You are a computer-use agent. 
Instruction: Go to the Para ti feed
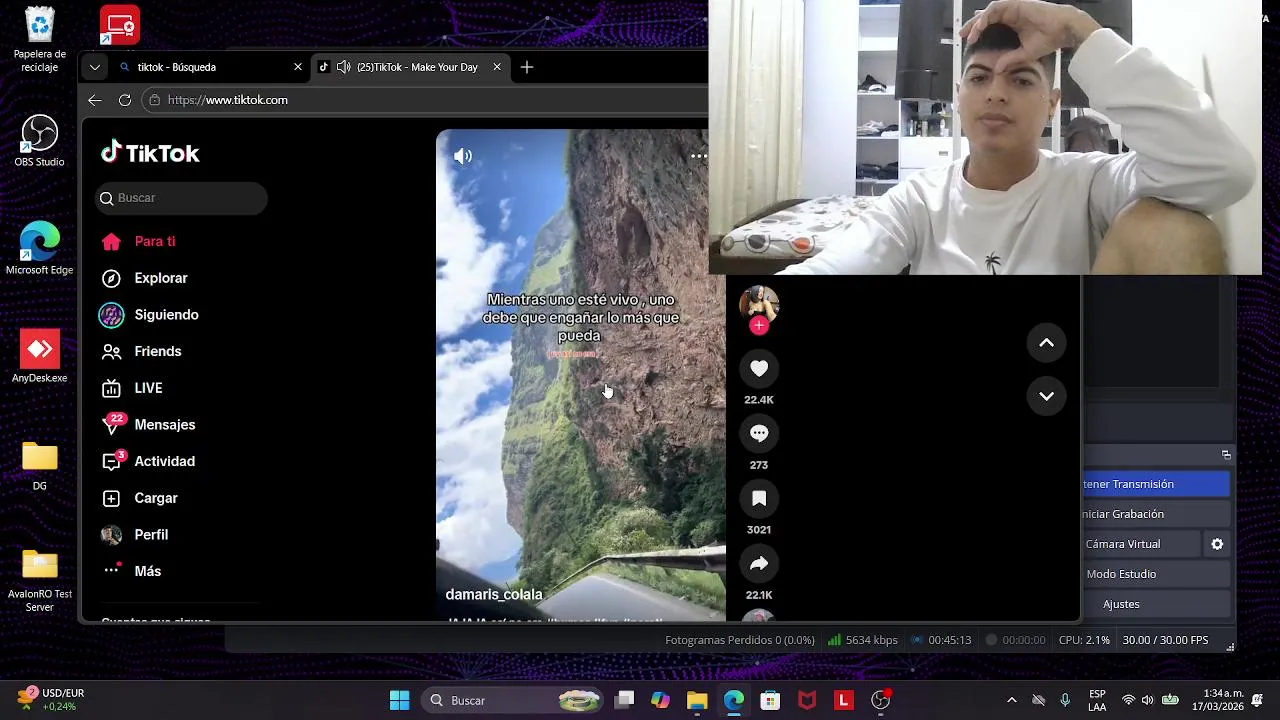tap(139, 241)
